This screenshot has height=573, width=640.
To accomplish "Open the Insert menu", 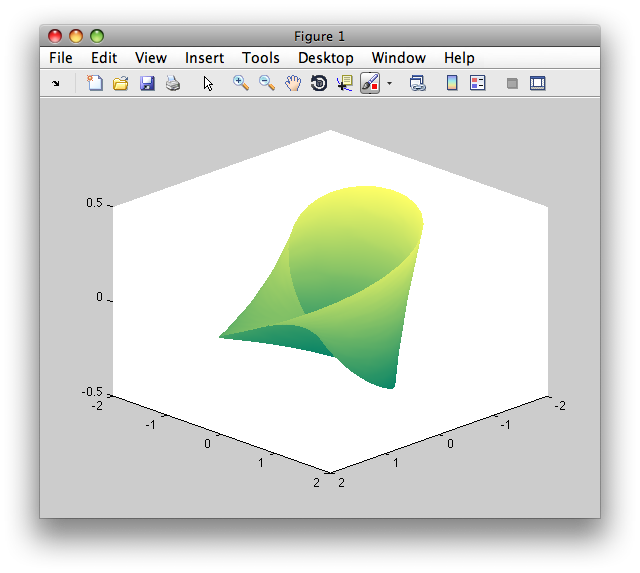I will click(x=204, y=58).
